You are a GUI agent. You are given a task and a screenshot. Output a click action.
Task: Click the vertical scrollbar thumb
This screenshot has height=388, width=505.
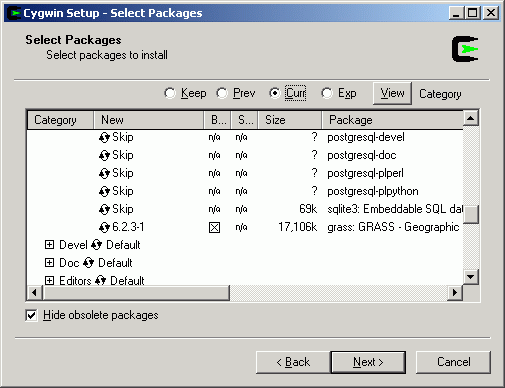coord(471,214)
